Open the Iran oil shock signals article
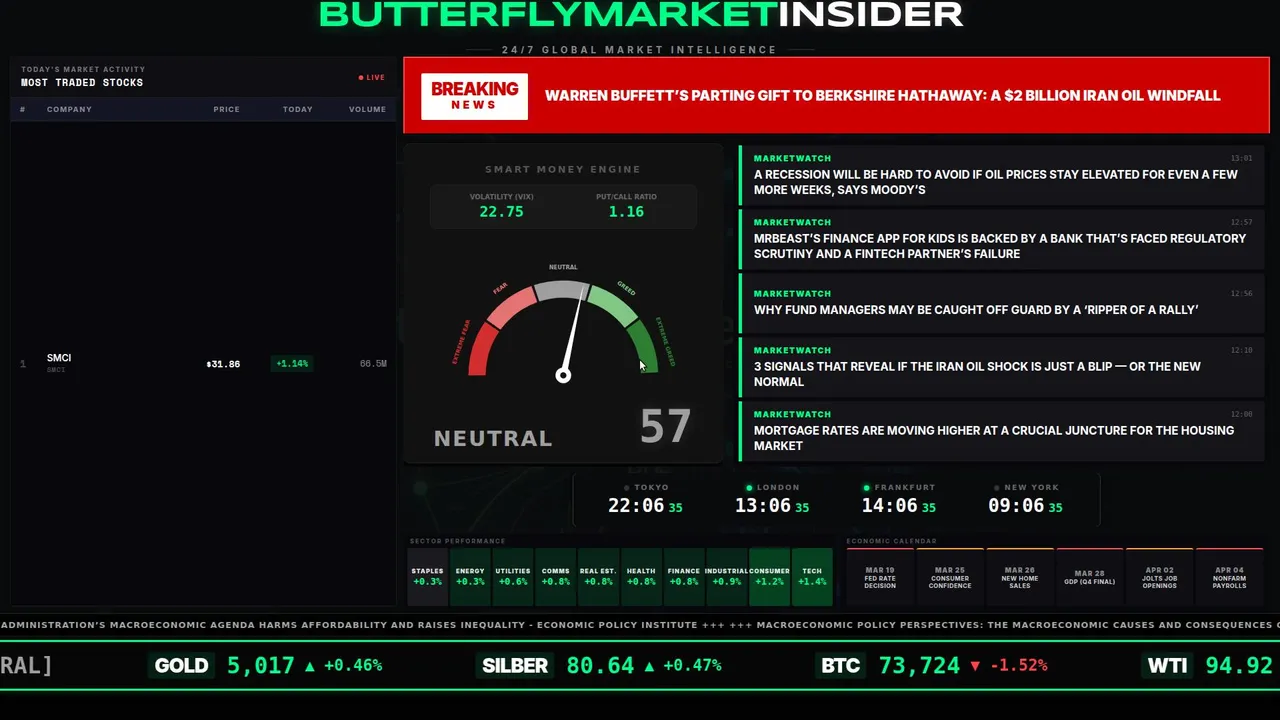The image size is (1280, 720). pyautogui.click(x=1002, y=367)
